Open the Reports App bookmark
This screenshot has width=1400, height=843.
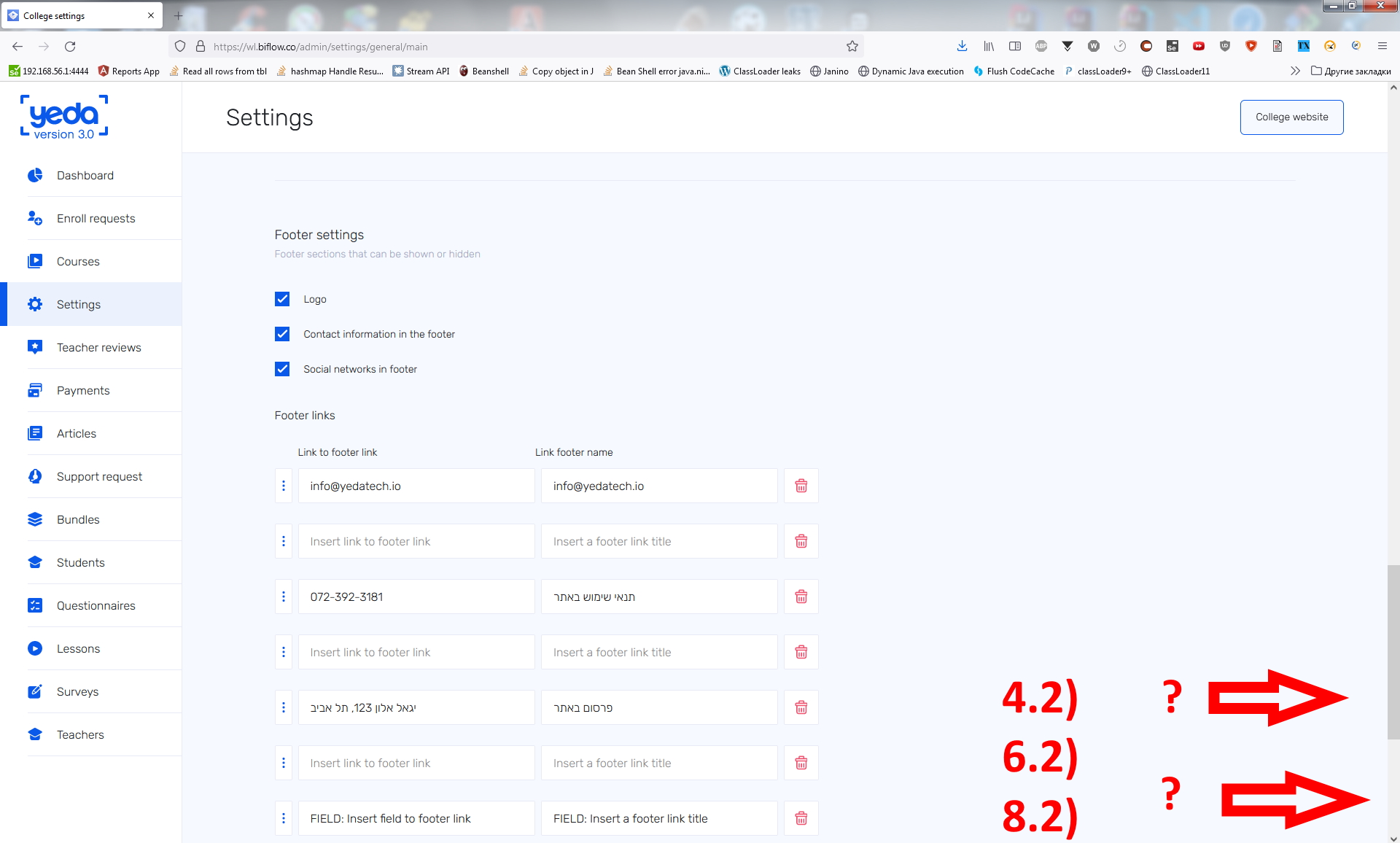(x=129, y=71)
